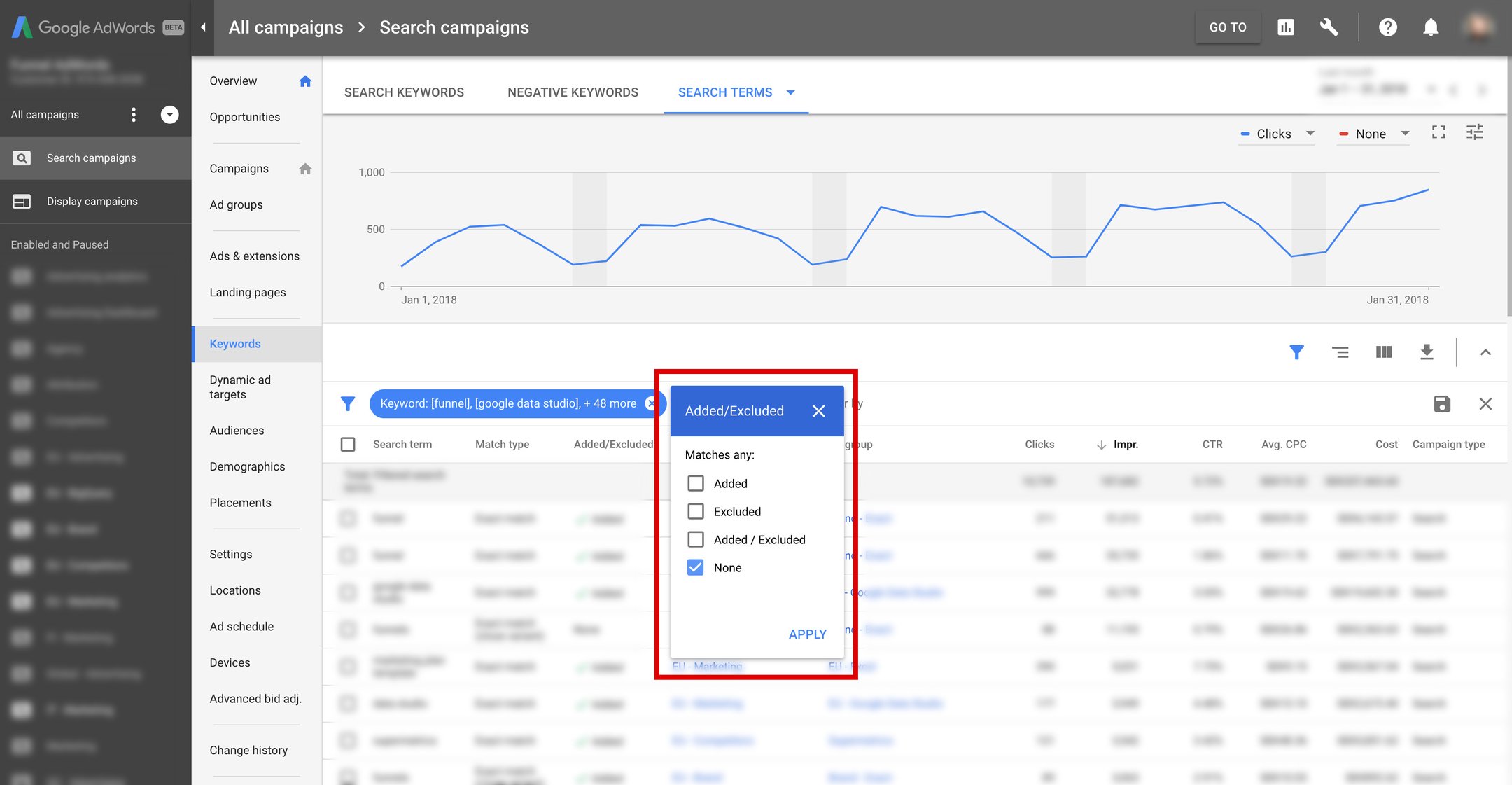The height and width of the screenshot is (785, 1512).
Task: Switch to the Negative Keywords tab
Action: pyautogui.click(x=573, y=92)
